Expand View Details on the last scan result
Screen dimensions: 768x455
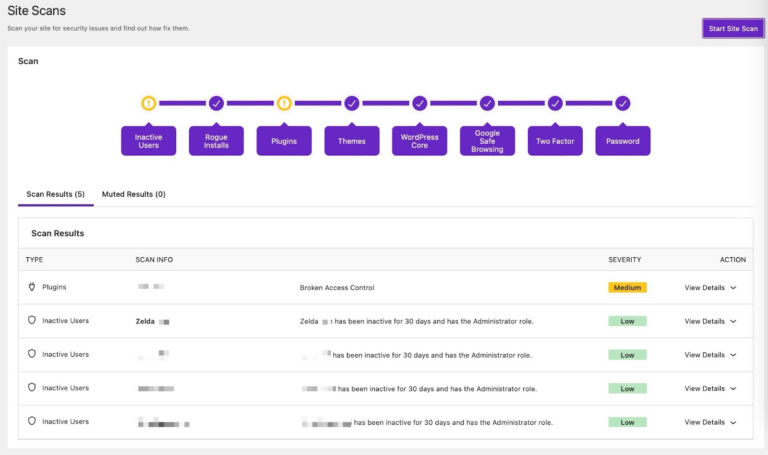[710, 422]
